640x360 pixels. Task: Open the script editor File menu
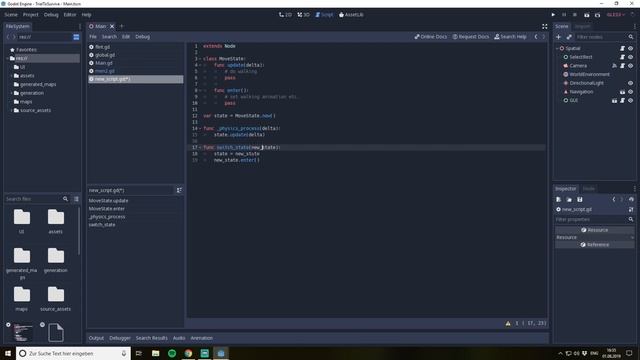pos(93,37)
